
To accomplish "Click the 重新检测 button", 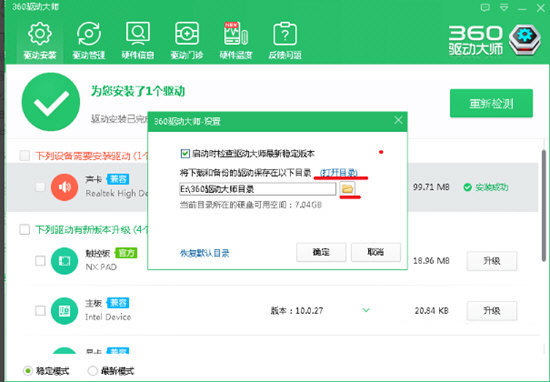I will point(491,103).
